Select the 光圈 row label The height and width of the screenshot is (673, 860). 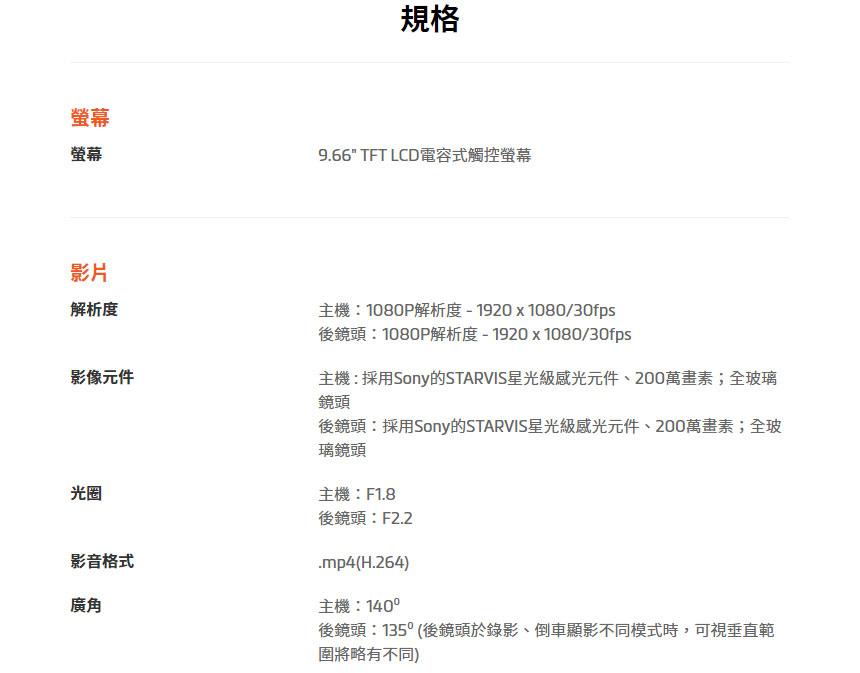point(86,494)
